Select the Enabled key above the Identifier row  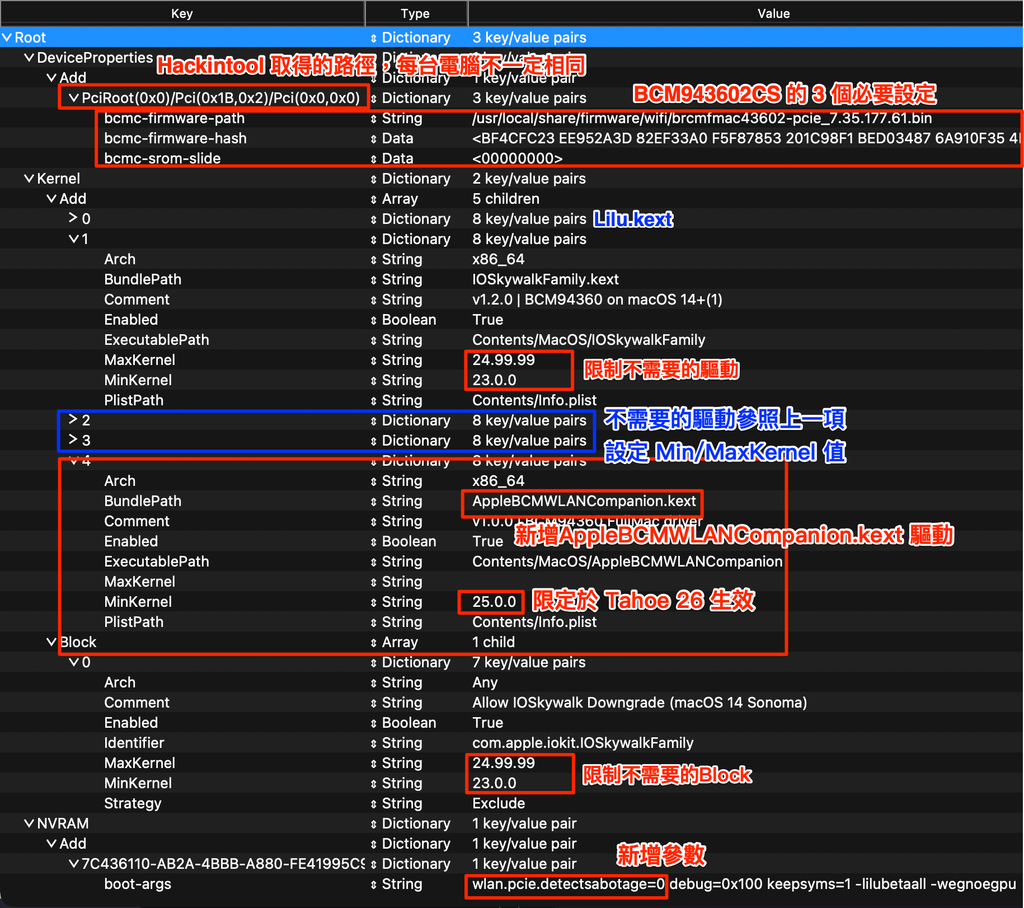pyautogui.click(x=131, y=723)
